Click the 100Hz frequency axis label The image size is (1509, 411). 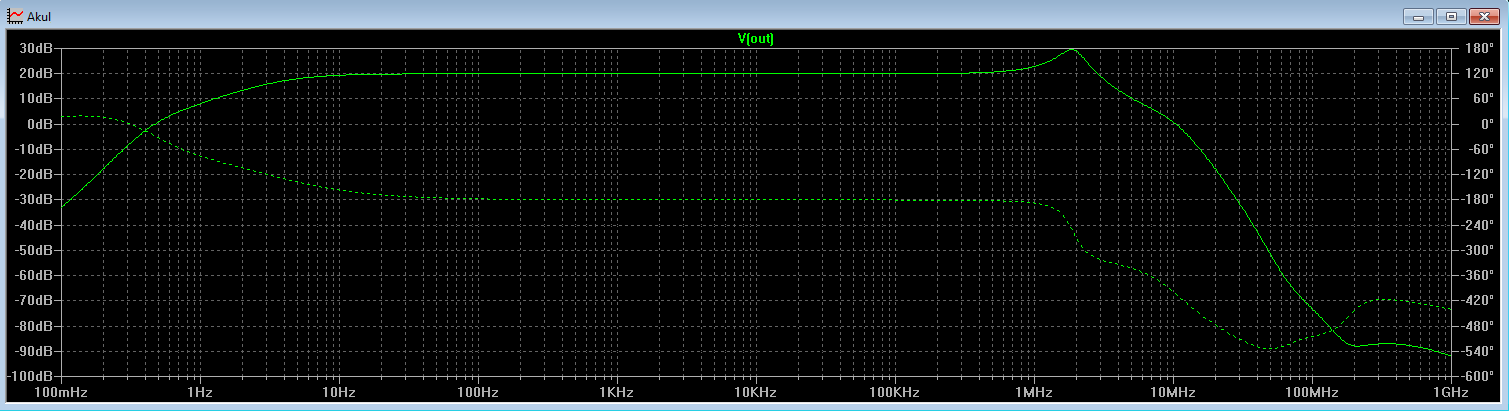[x=478, y=391]
